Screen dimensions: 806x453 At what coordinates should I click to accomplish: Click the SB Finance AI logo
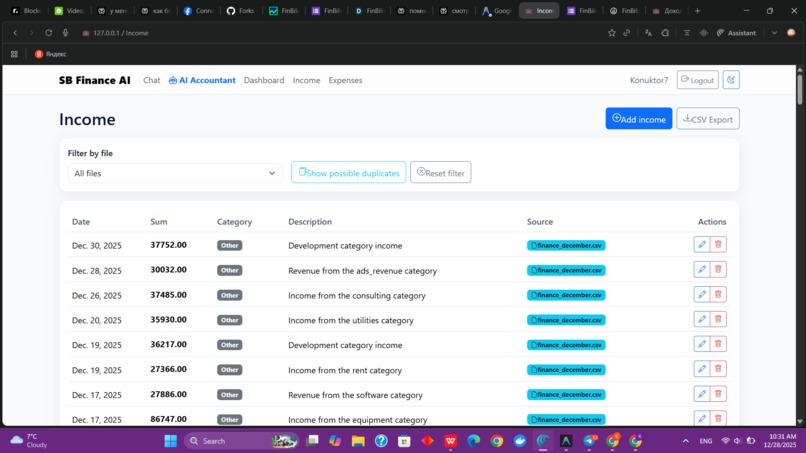click(x=95, y=80)
